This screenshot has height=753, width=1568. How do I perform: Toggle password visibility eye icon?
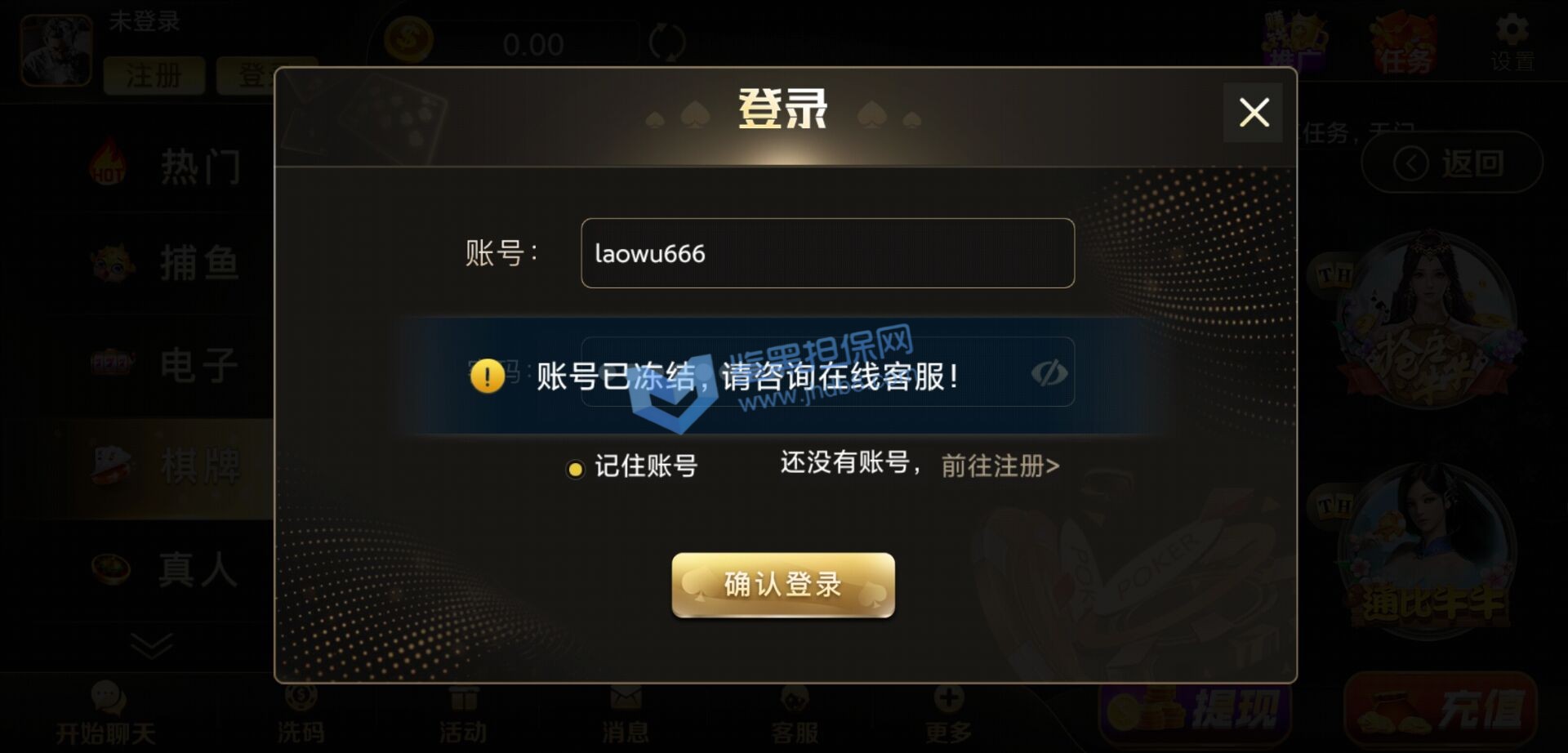click(1049, 373)
